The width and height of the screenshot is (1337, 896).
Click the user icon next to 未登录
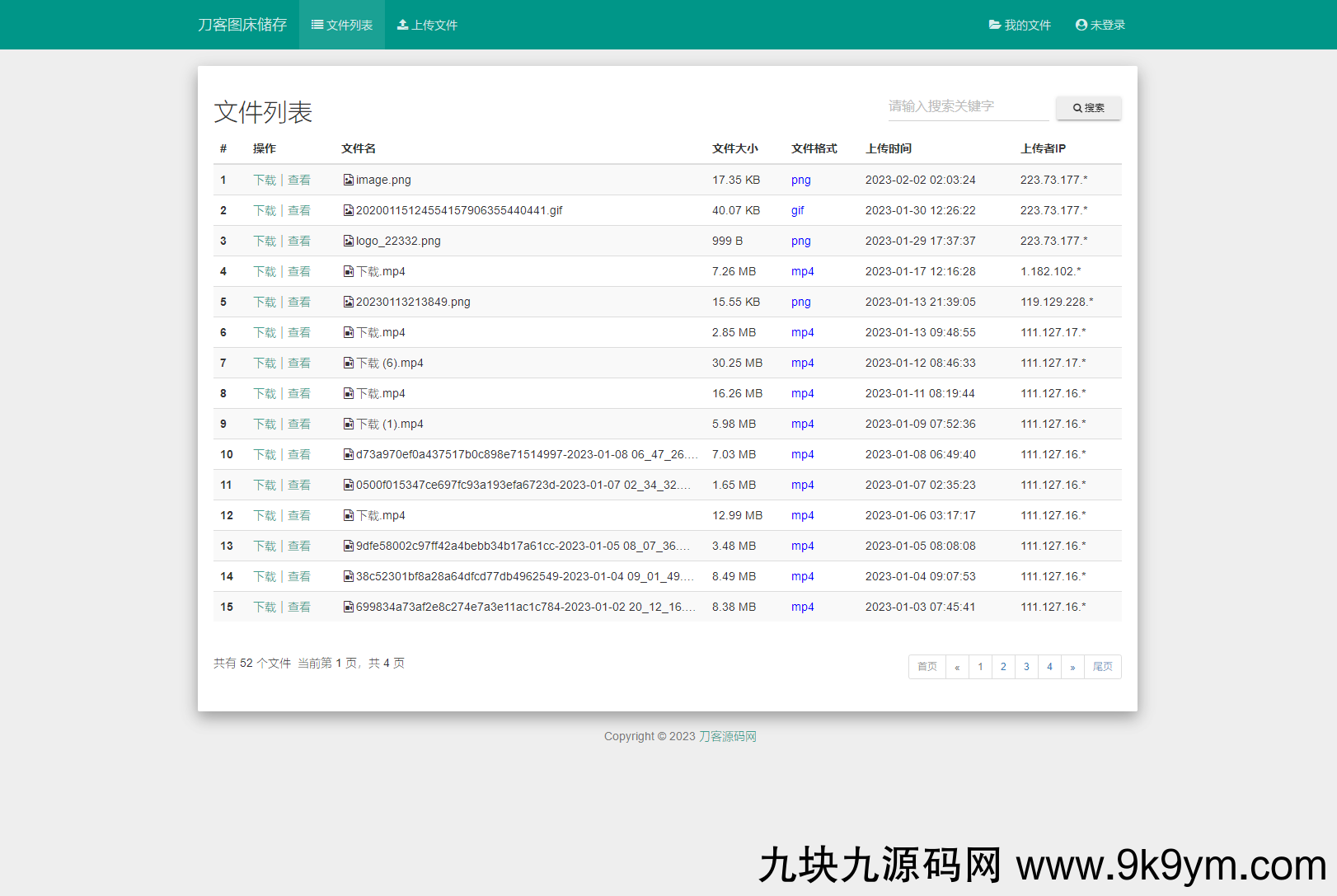[1081, 25]
